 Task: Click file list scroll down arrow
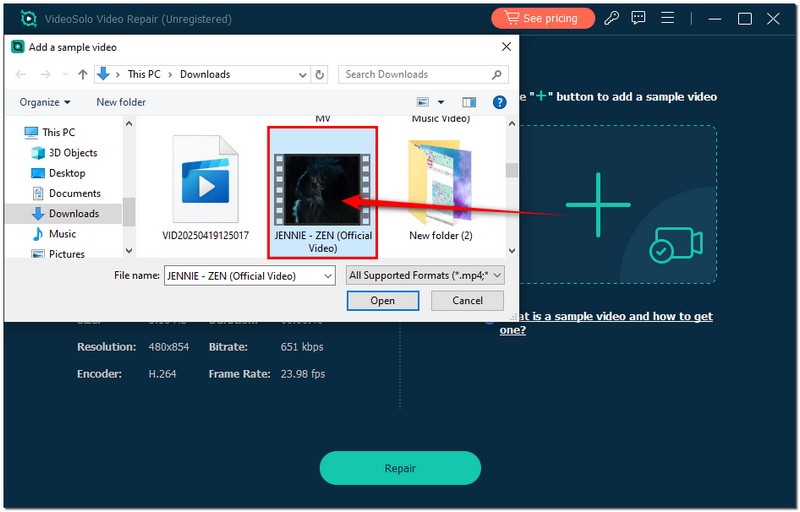(x=512, y=250)
